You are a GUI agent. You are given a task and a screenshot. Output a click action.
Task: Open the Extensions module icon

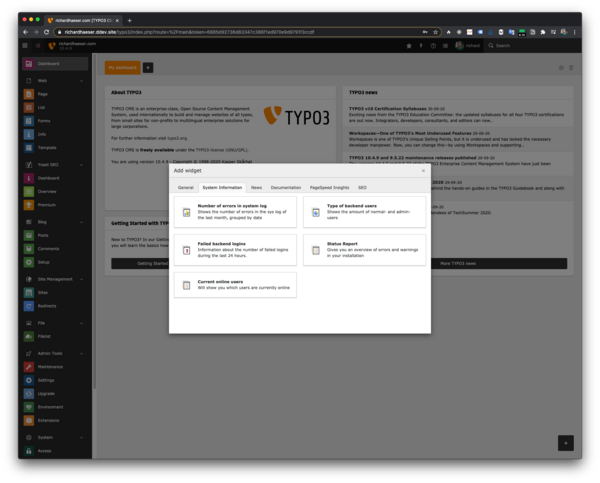coord(29,420)
